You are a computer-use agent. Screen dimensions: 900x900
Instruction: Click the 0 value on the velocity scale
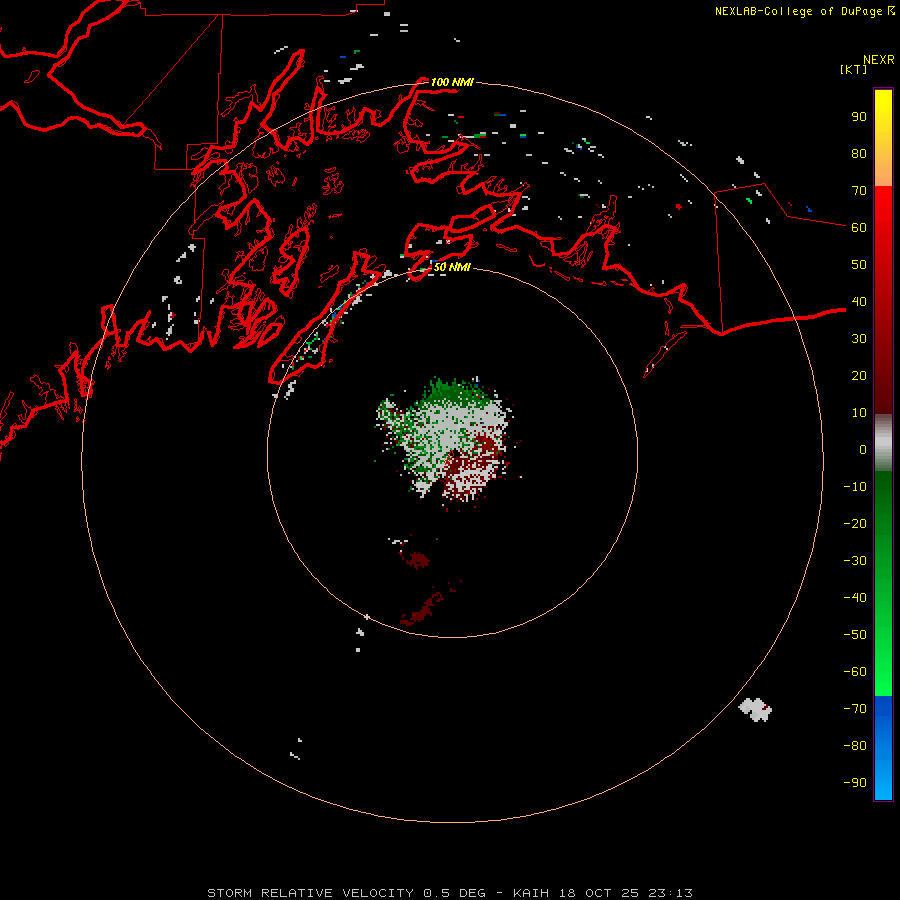click(863, 449)
